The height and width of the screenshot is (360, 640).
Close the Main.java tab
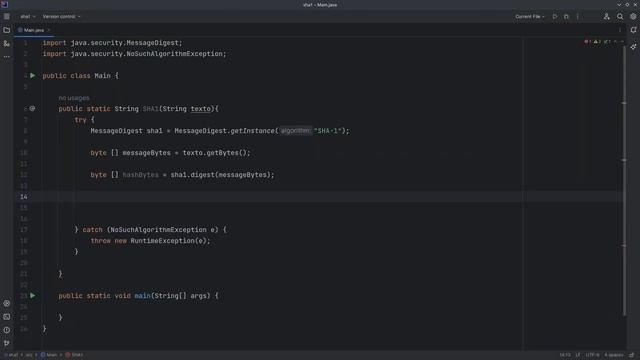click(x=49, y=30)
